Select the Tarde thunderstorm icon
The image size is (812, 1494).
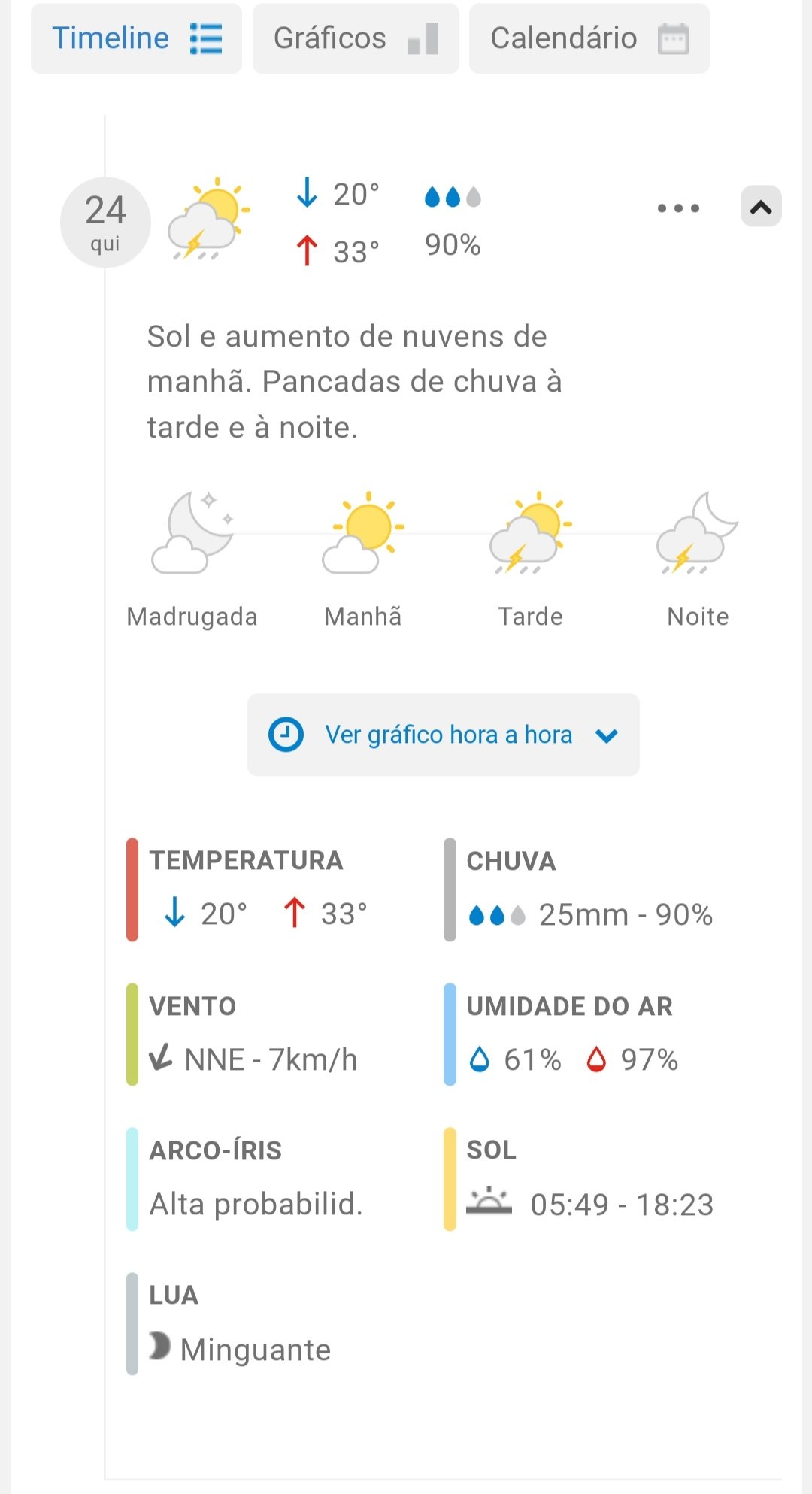click(531, 533)
